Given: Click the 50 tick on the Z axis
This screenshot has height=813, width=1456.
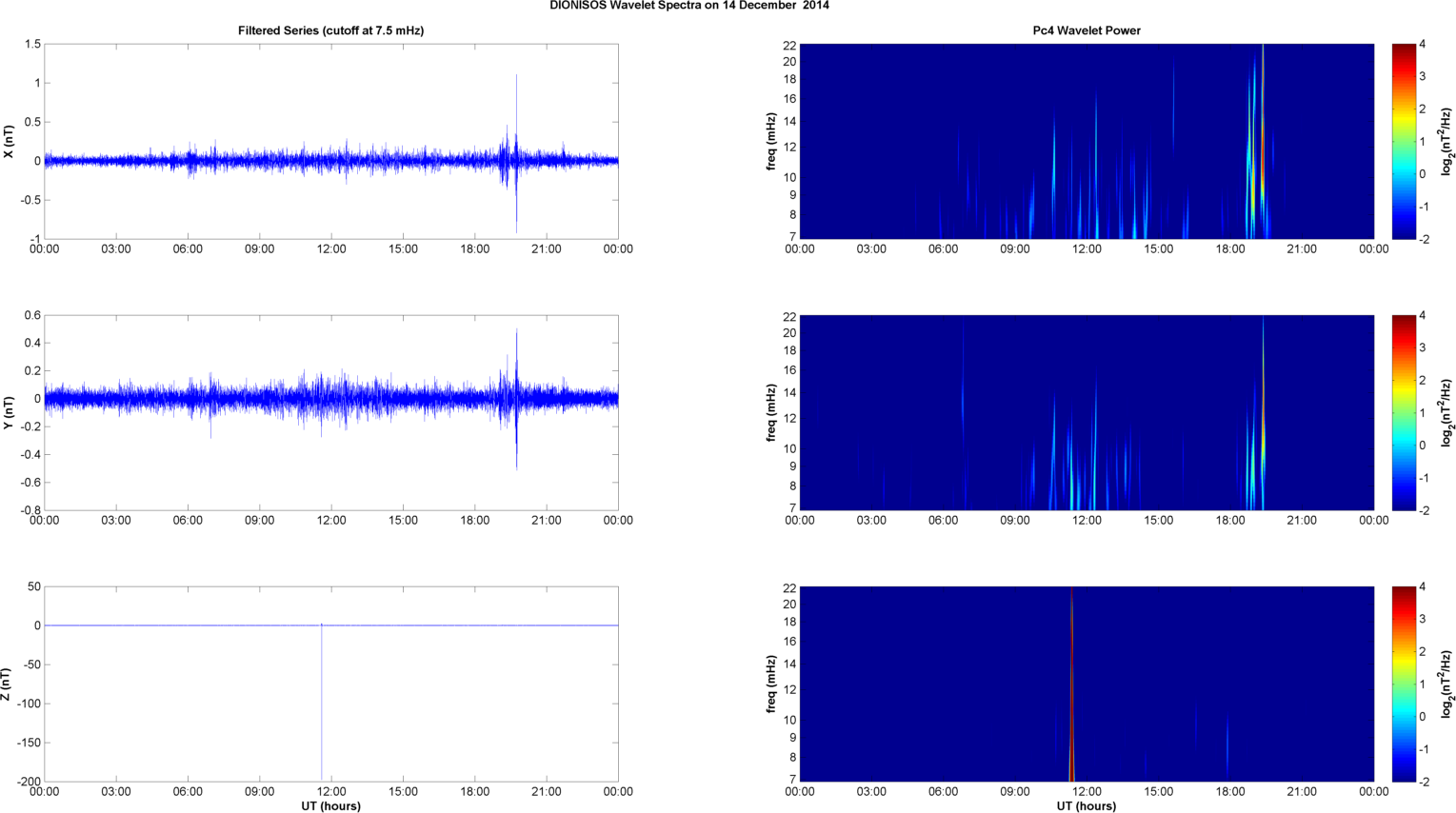Looking at the screenshot, I should tap(34, 586).
